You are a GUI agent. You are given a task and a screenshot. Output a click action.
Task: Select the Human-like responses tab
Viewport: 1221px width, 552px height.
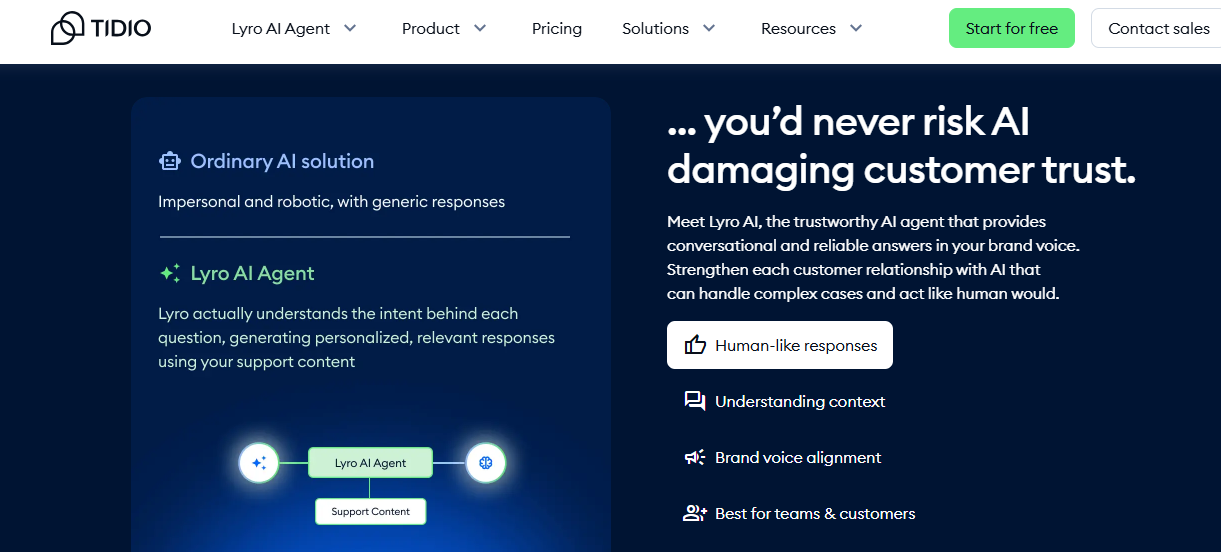point(780,345)
